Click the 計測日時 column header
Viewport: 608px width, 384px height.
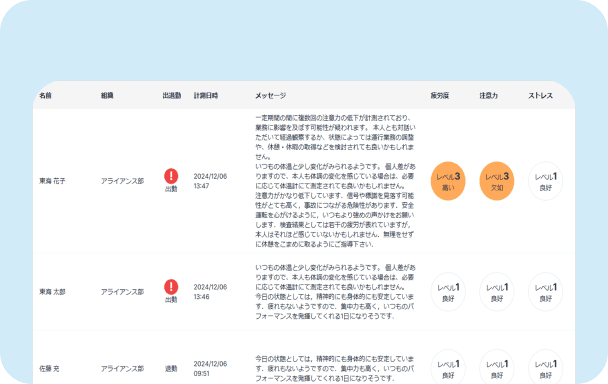206,95
